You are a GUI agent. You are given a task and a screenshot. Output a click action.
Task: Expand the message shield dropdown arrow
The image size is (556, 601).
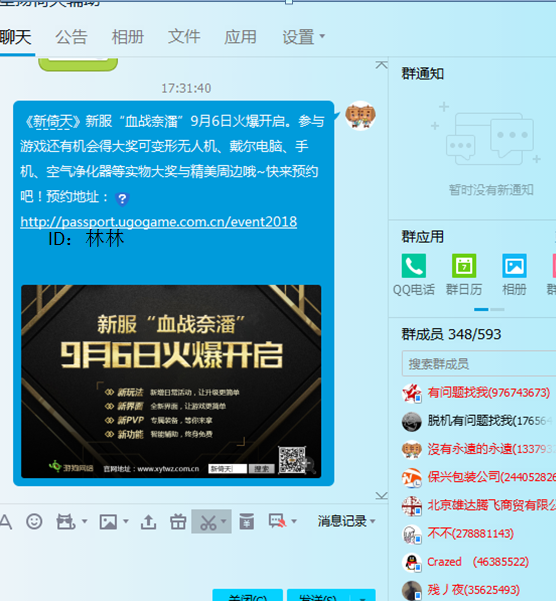coord(294,521)
